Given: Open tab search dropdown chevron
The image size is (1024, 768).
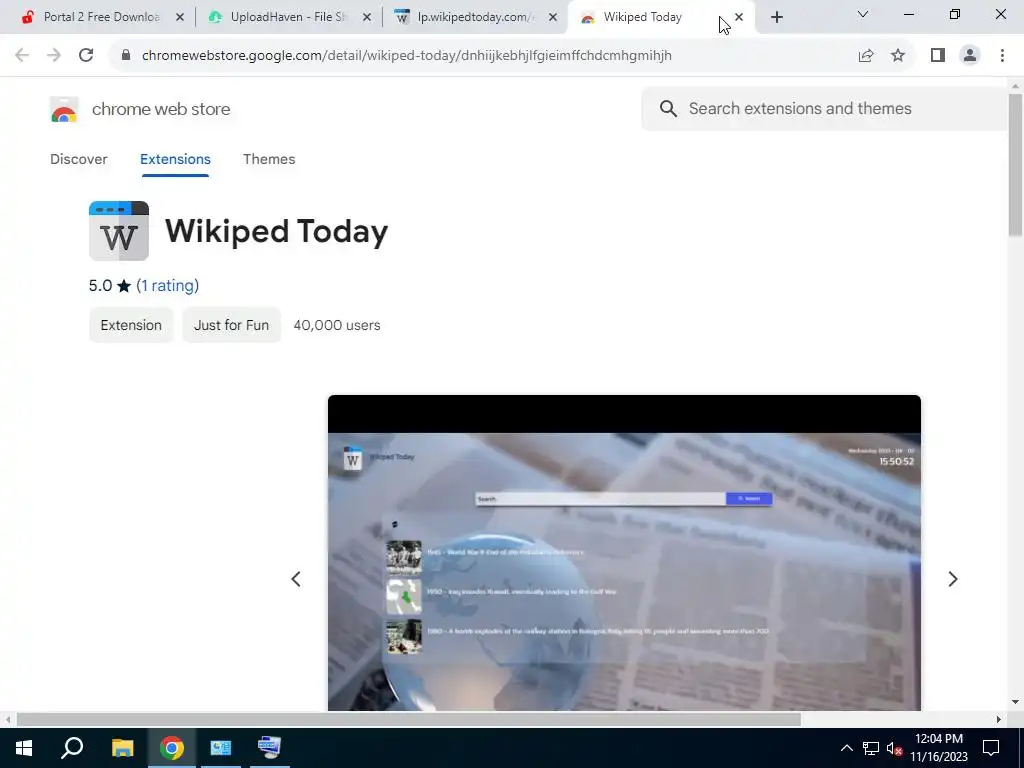Looking at the screenshot, I should click(x=863, y=14).
